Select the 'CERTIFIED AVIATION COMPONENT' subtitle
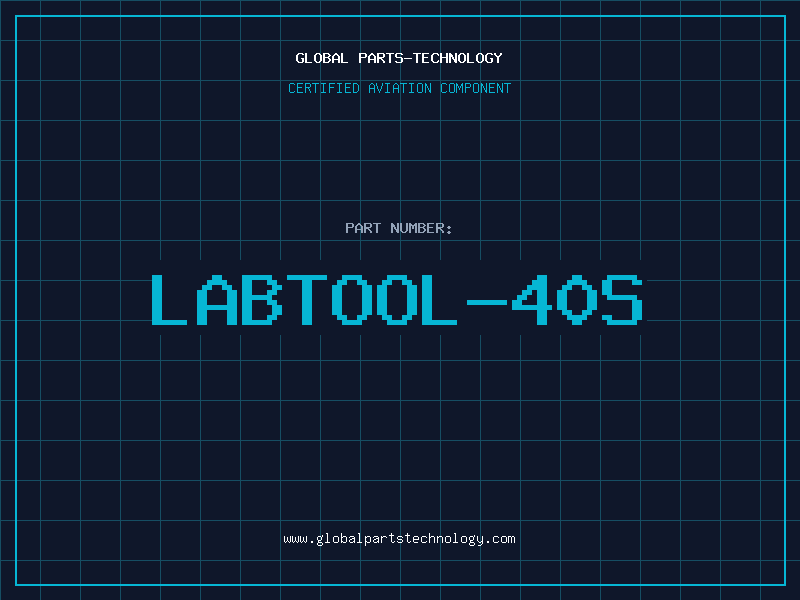The image size is (800, 600). [x=399, y=88]
